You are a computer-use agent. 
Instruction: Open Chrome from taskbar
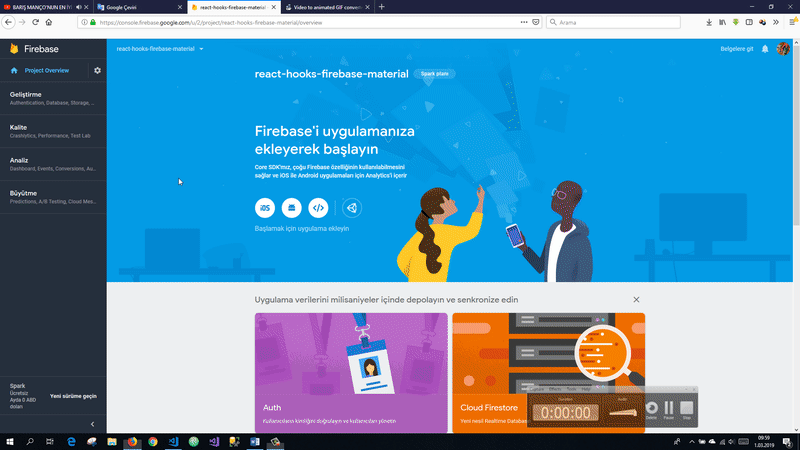click(x=153, y=442)
